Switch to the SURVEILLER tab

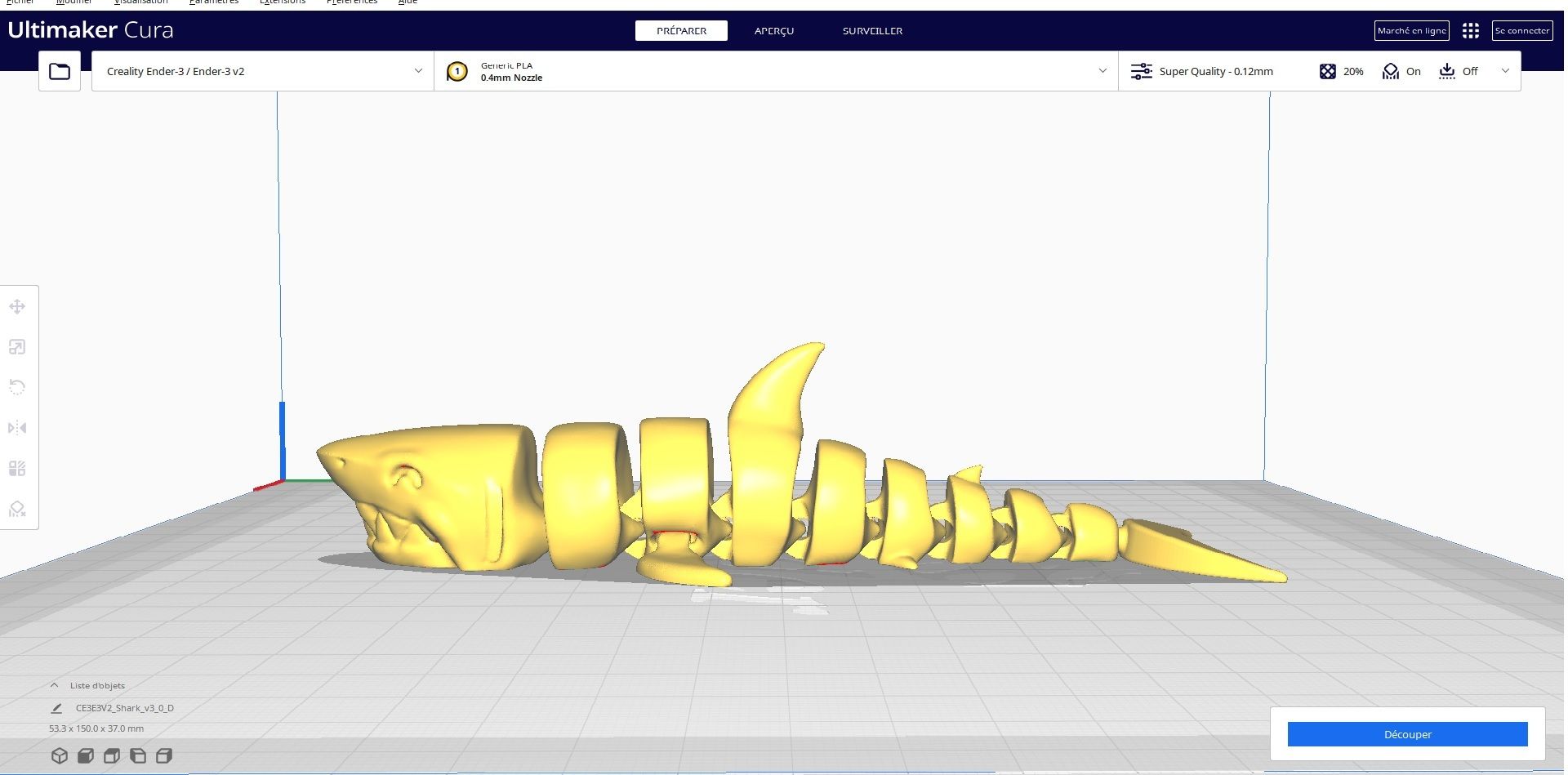872,31
